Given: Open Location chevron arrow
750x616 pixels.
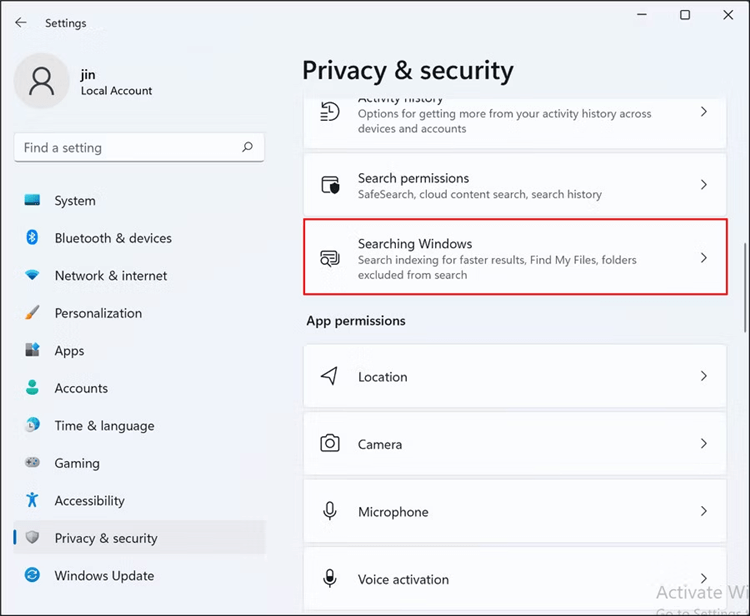Looking at the screenshot, I should tap(704, 376).
